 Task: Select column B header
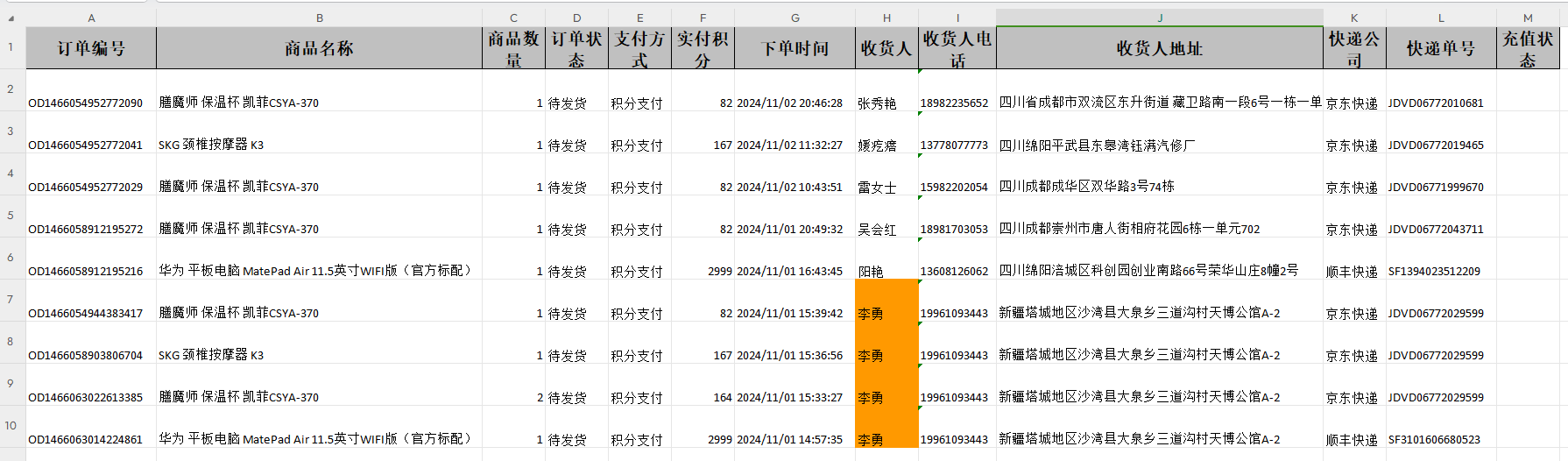(x=319, y=18)
